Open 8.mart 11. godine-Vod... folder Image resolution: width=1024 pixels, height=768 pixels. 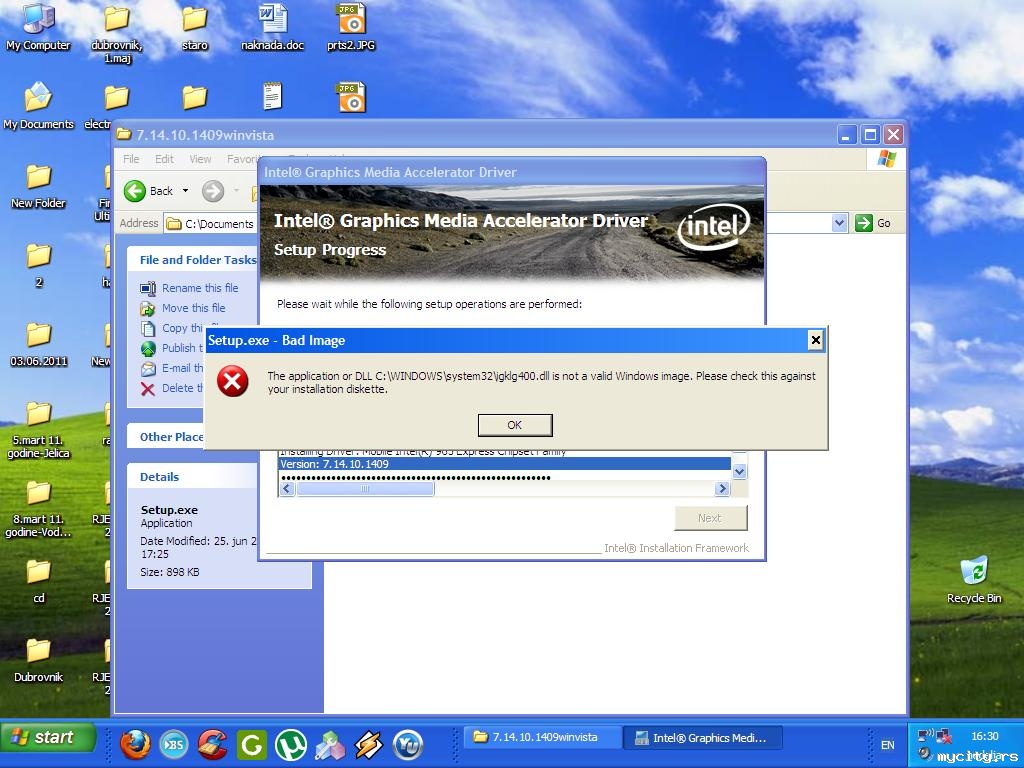coord(39,509)
